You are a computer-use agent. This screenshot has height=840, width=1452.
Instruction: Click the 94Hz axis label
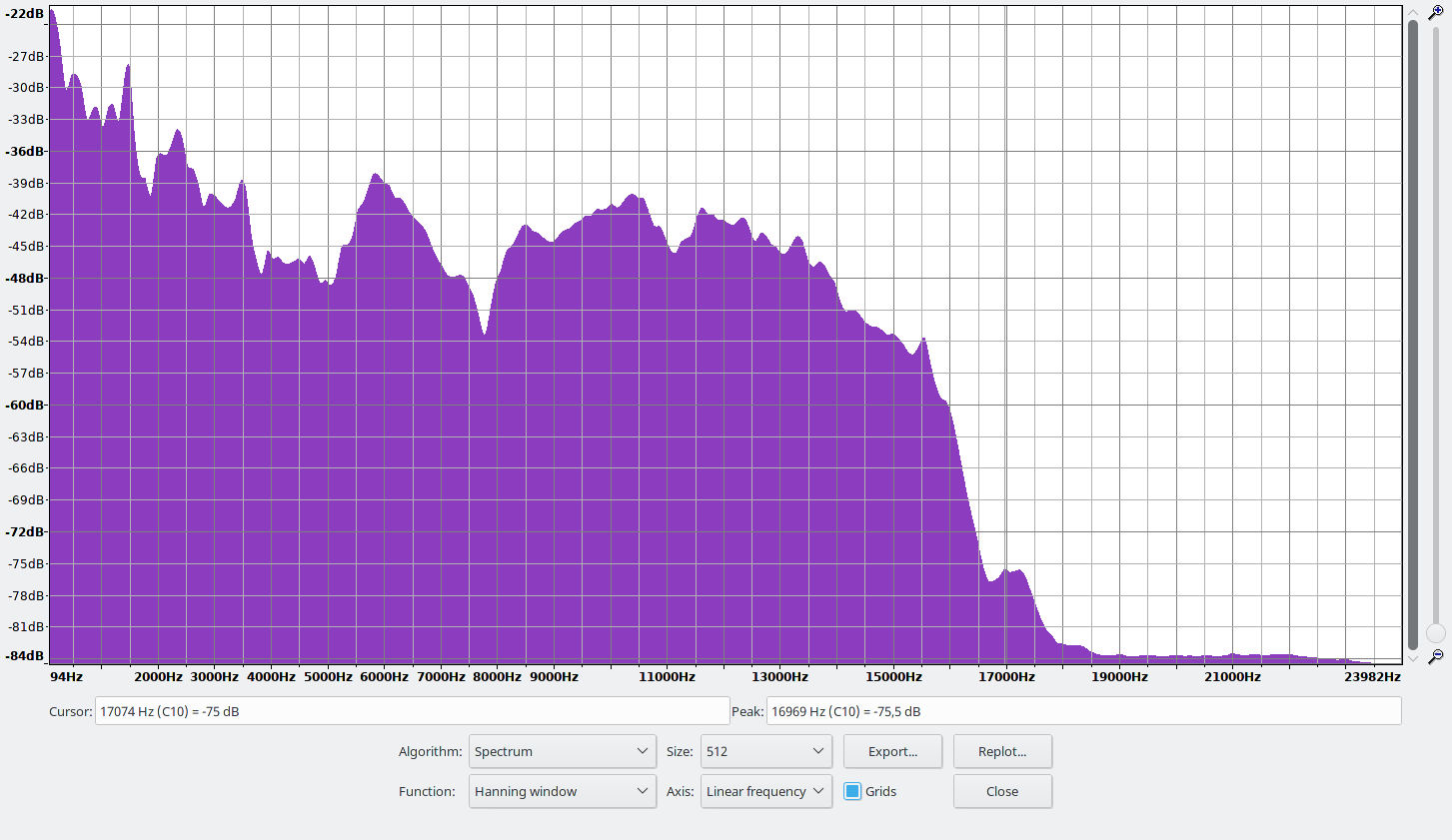66,676
